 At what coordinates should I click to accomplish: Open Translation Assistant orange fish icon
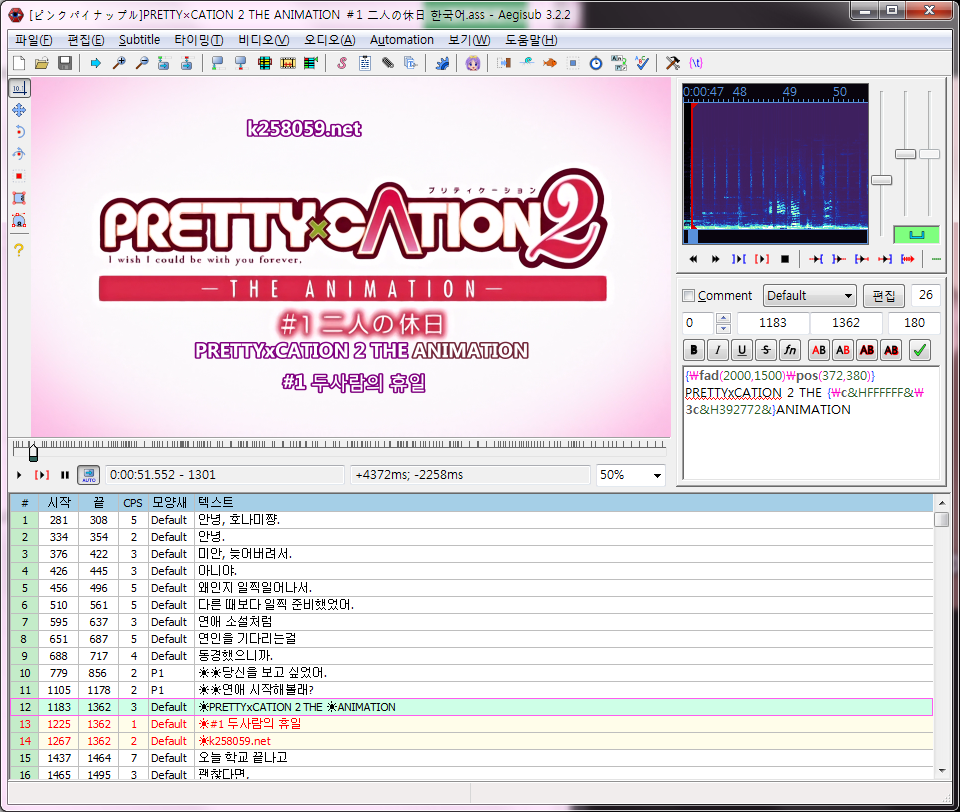(x=550, y=63)
